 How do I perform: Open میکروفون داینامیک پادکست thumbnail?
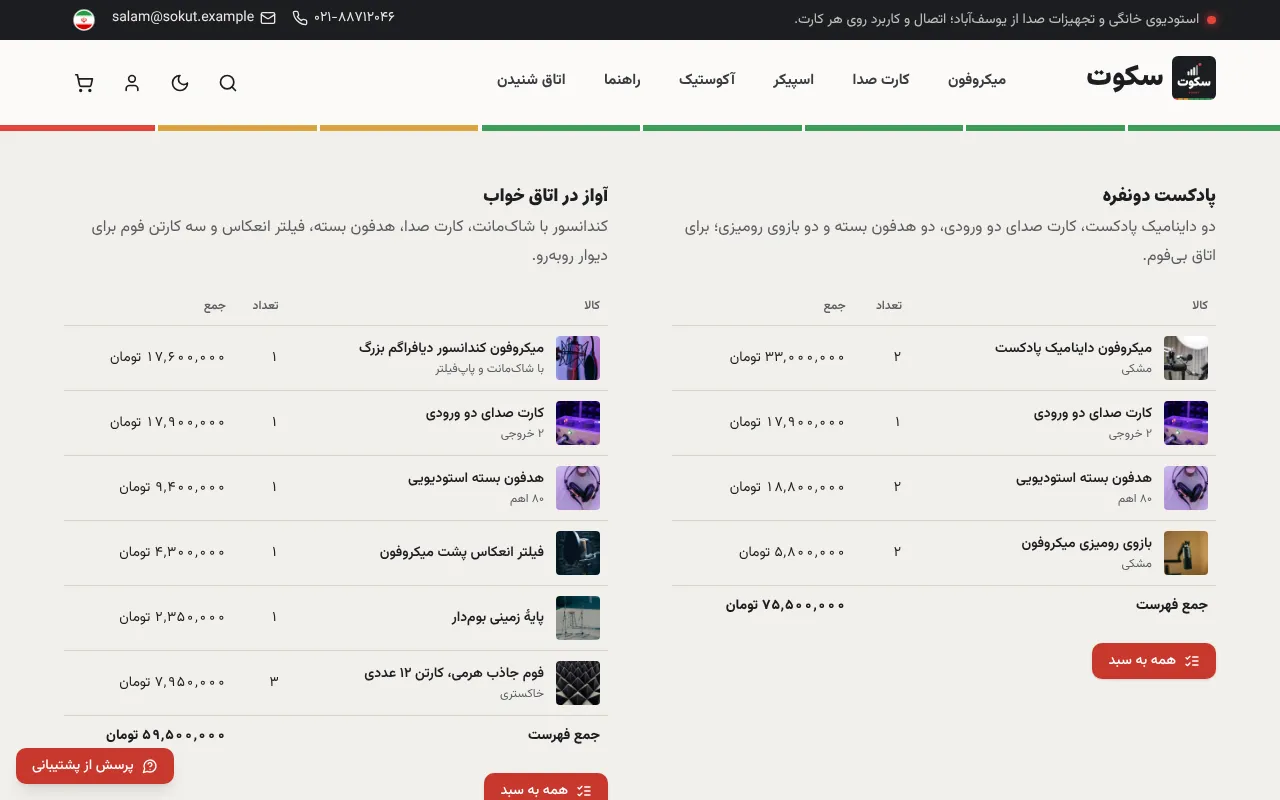click(x=1186, y=358)
